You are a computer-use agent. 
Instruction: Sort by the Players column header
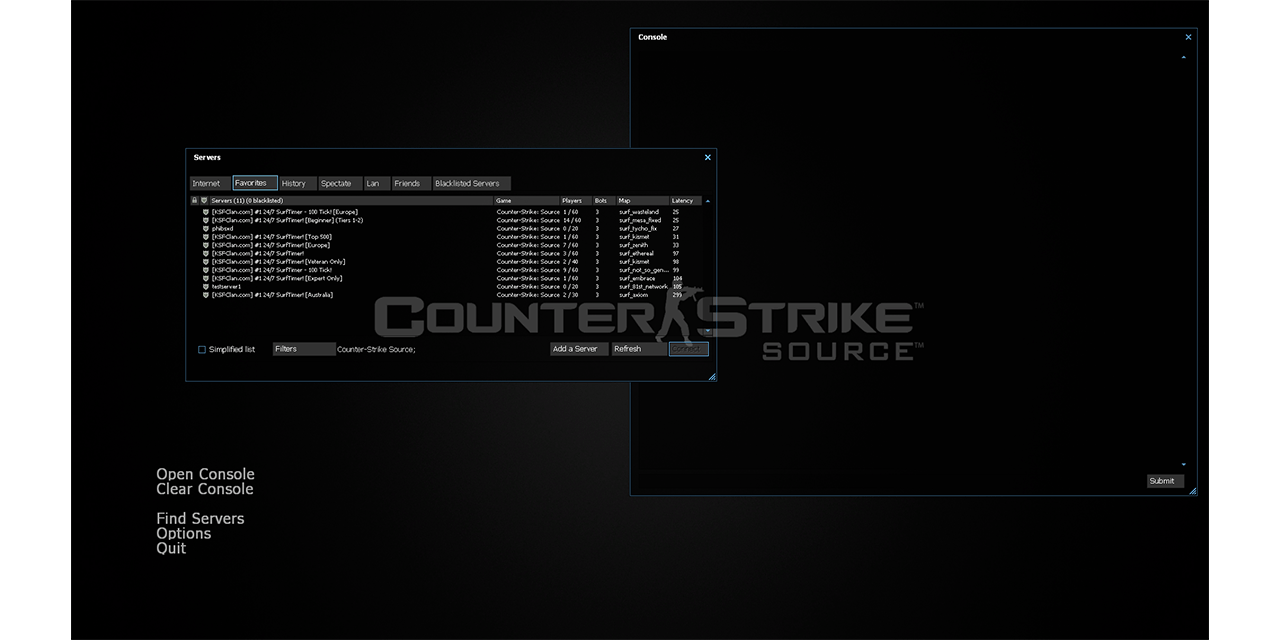click(576, 201)
